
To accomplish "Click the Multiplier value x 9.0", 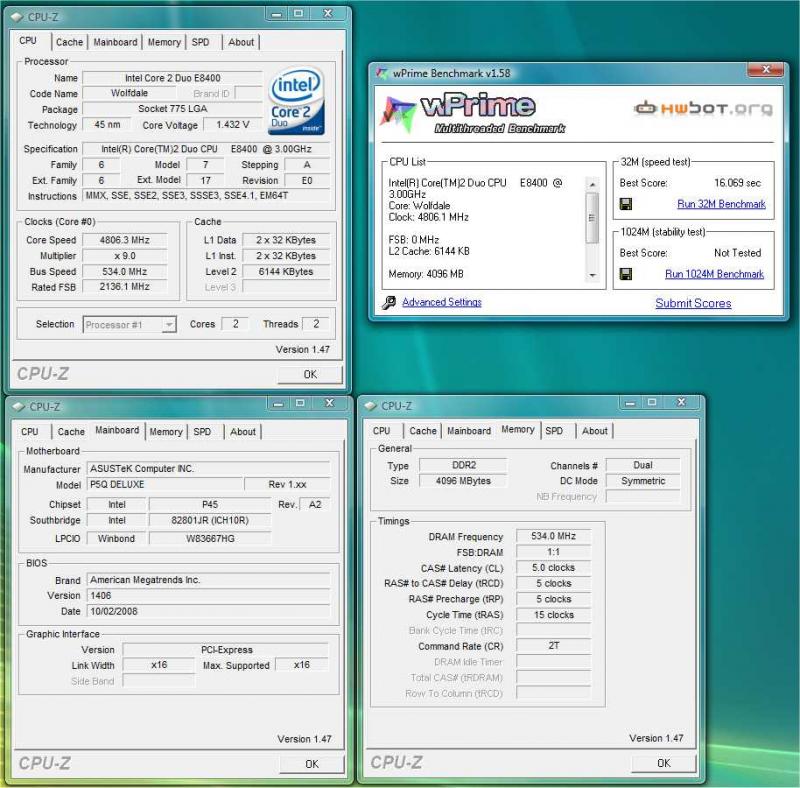I will pyautogui.click(x=124, y=256).
